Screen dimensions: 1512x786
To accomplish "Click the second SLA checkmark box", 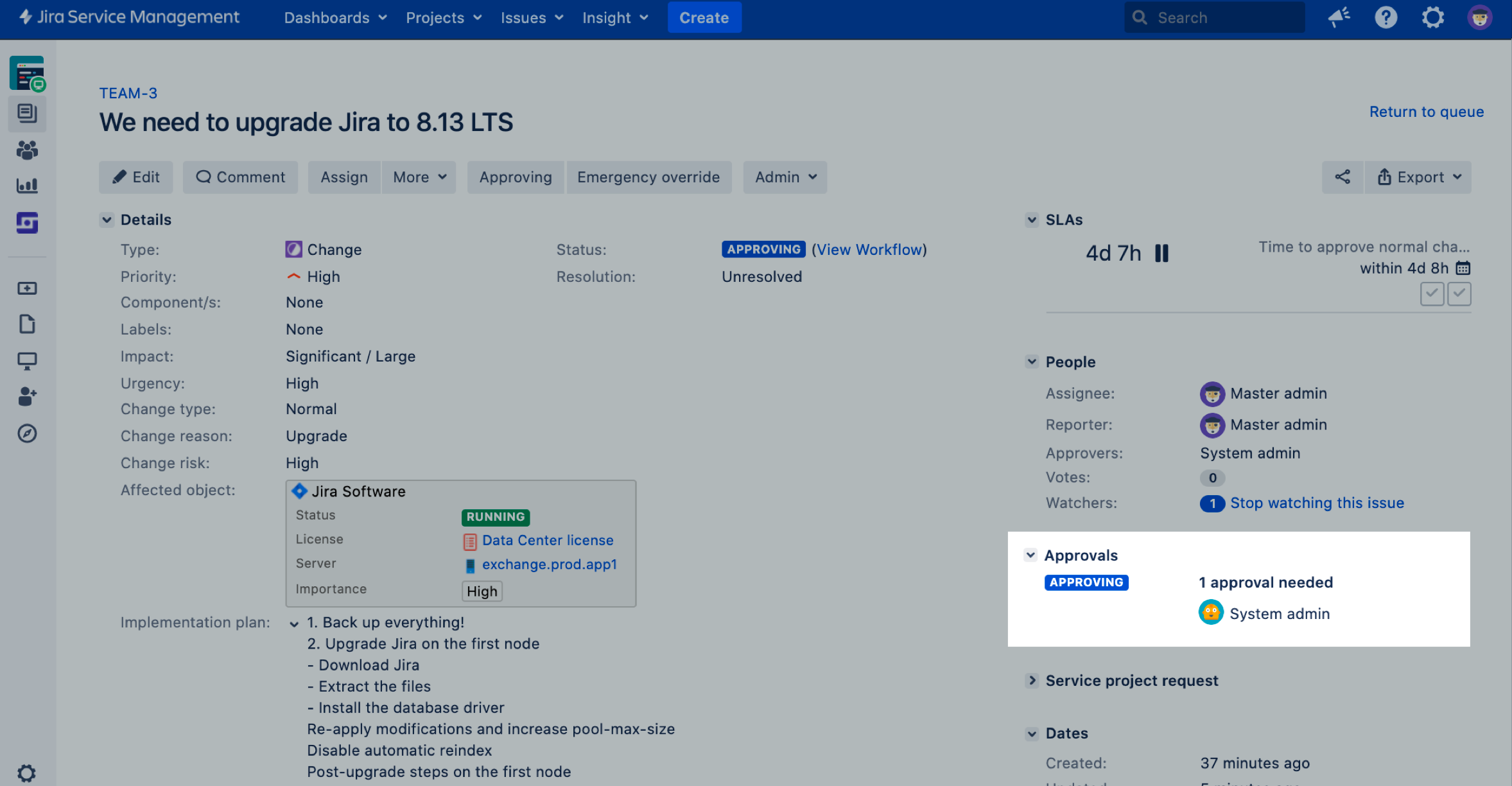I will tap(1459, 294).
